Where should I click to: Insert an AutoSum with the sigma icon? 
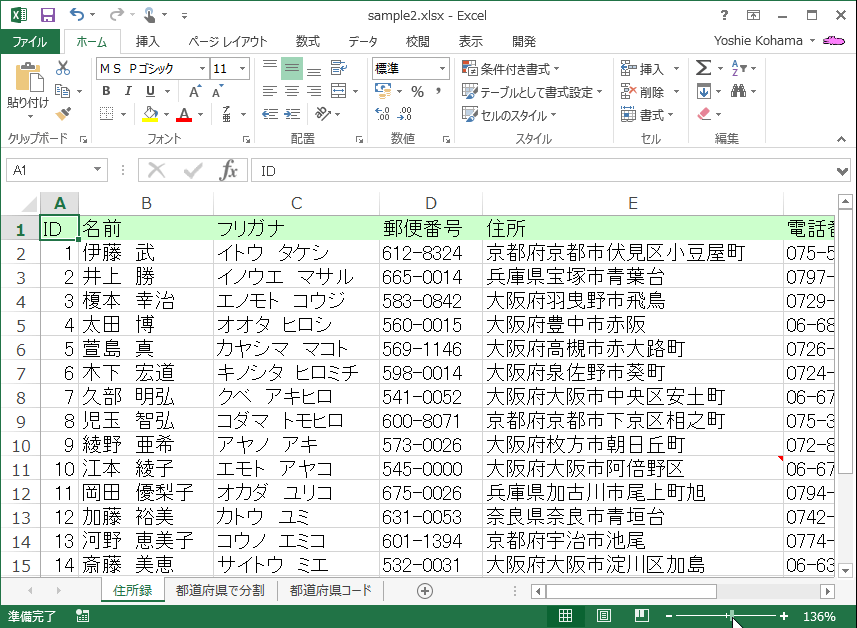[703, 68]
